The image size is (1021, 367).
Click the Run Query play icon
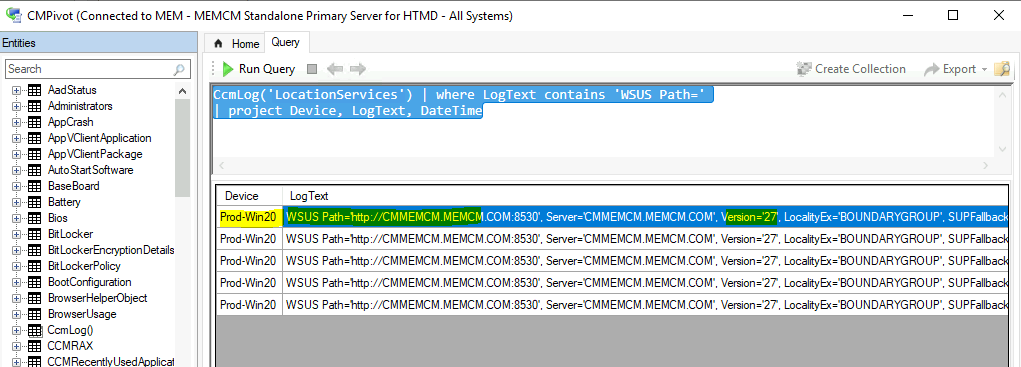(227, 69)
